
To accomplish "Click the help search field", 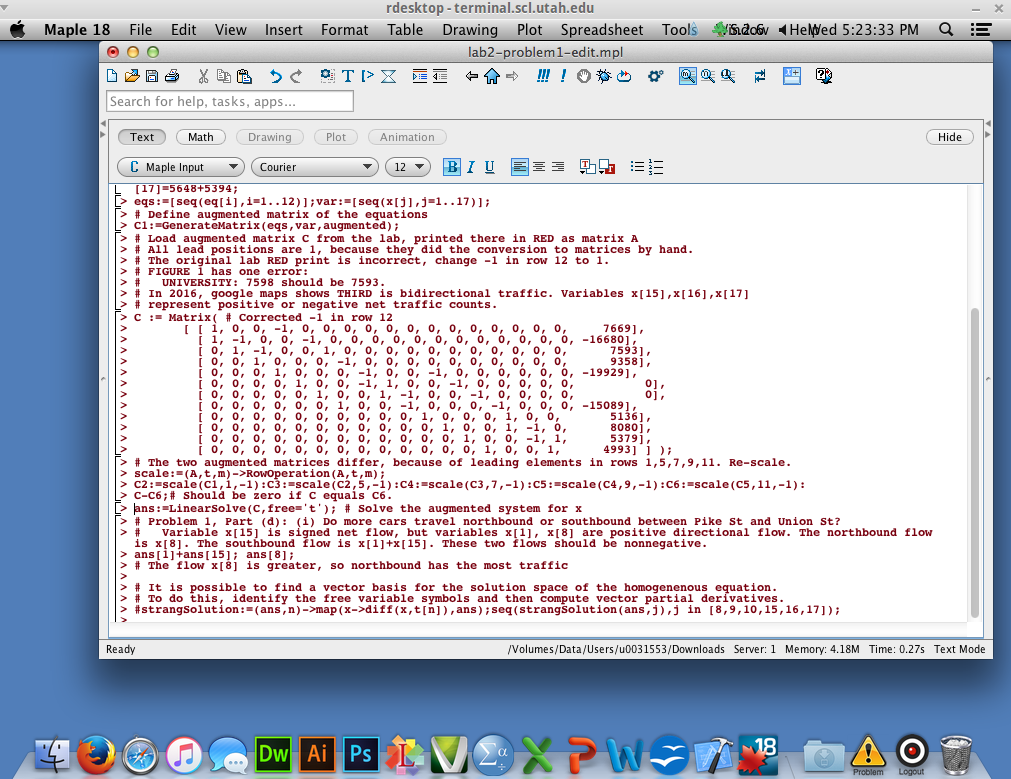I will 230,101.
